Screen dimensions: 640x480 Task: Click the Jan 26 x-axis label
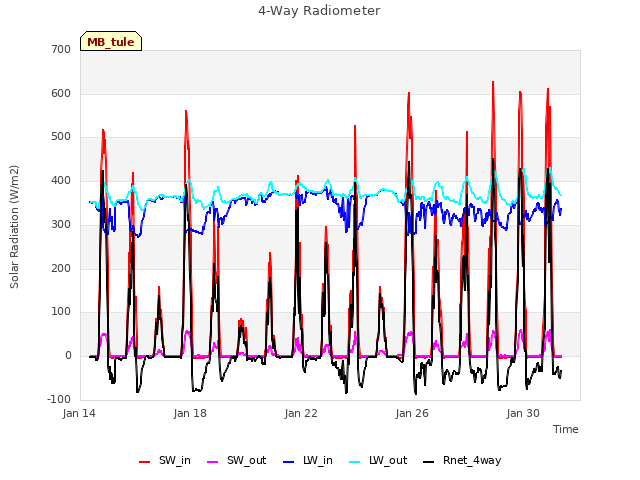click(412, 413)
